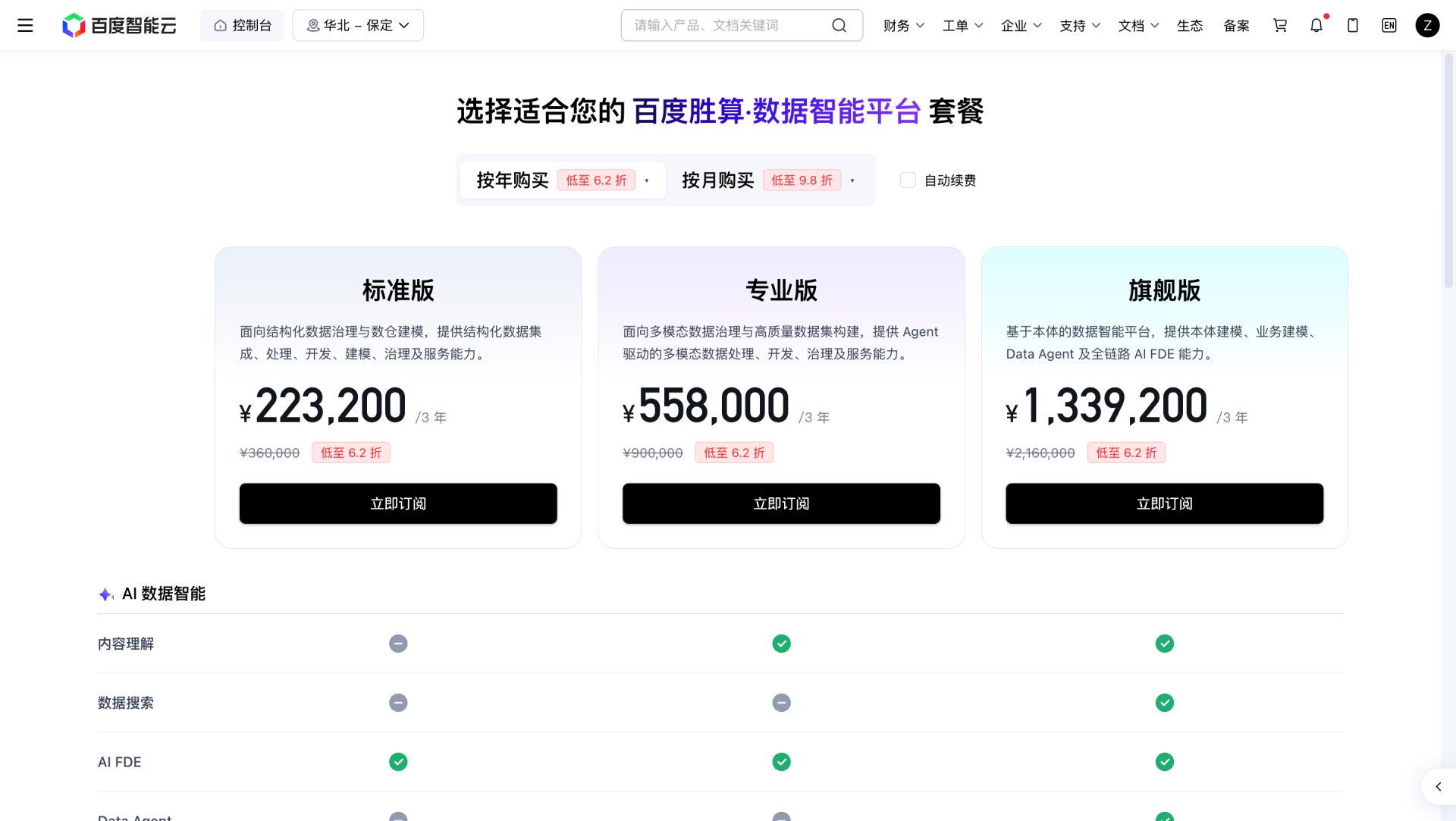Enable the 自动续费 checkbox
The width and height of the screenshot is (1456, 821).
(908, 180)
